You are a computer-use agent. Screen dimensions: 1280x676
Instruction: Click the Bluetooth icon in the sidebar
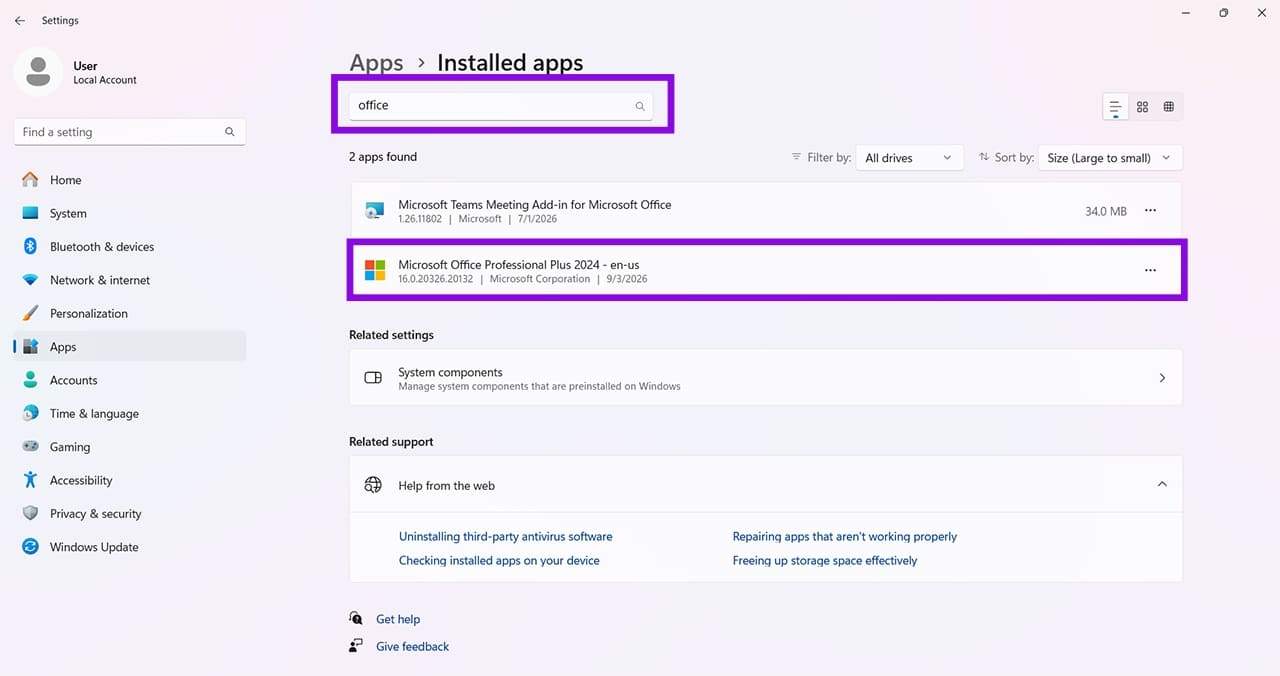(x=30, y=246)
